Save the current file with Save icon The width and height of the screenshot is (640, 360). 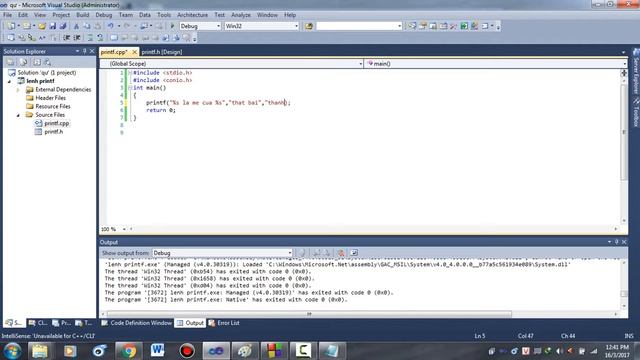click(x=53, y=26)
